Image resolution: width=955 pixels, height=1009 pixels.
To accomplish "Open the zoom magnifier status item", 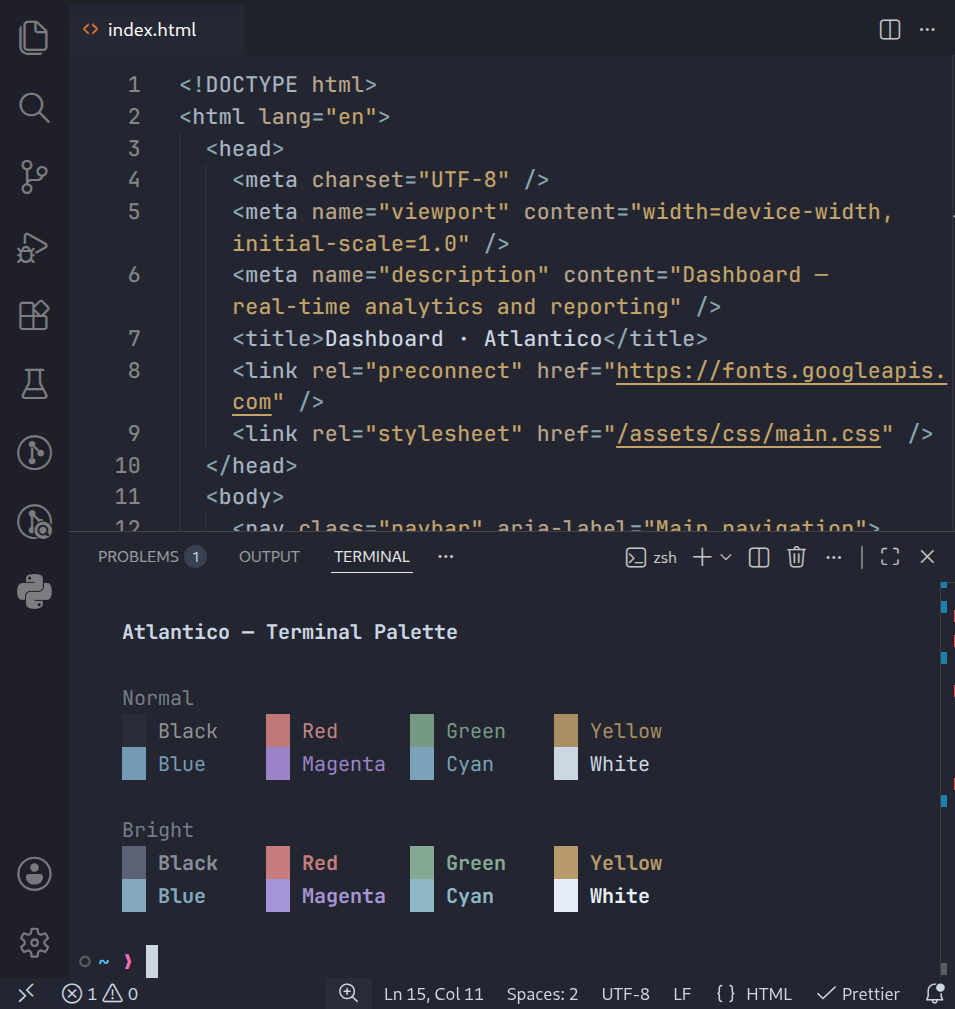I will pyautogui.click(x=349, y=994).
